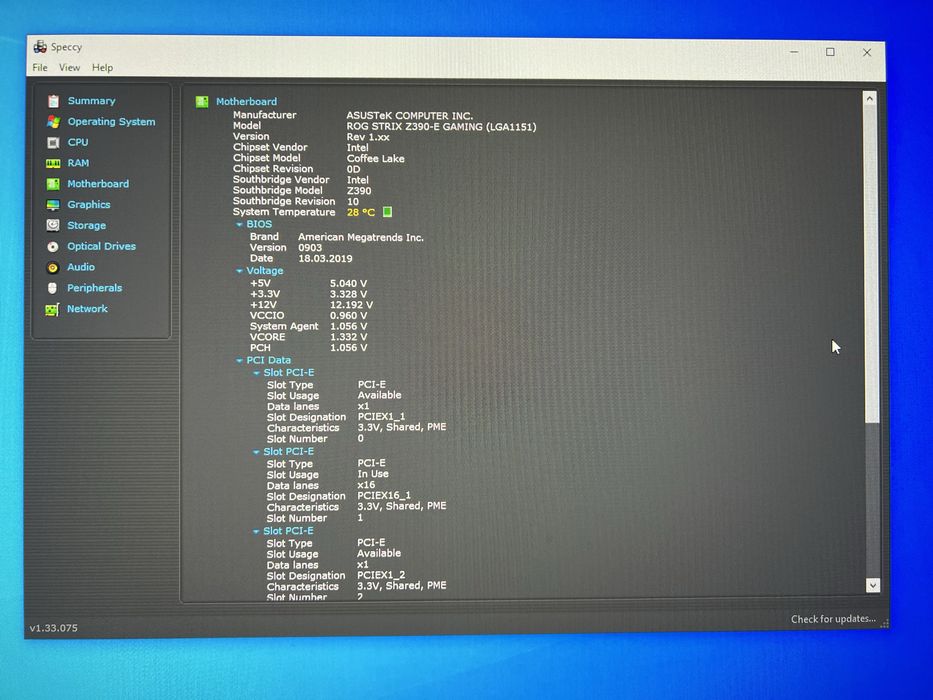Click the Speccy title bar icon
This screenshot has width=933, height=700.
click(40, 46)
